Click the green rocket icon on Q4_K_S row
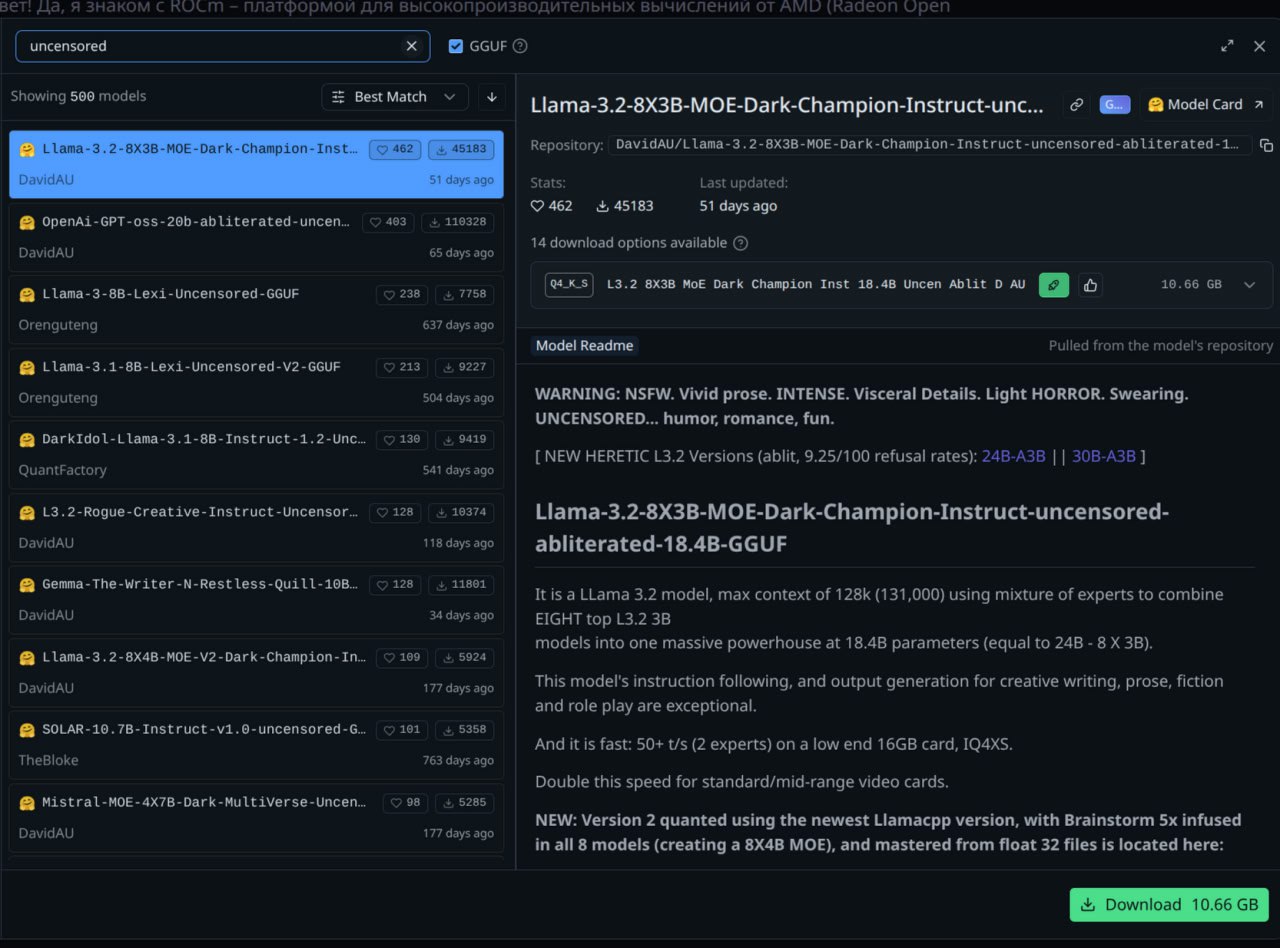 (1053, 285)
